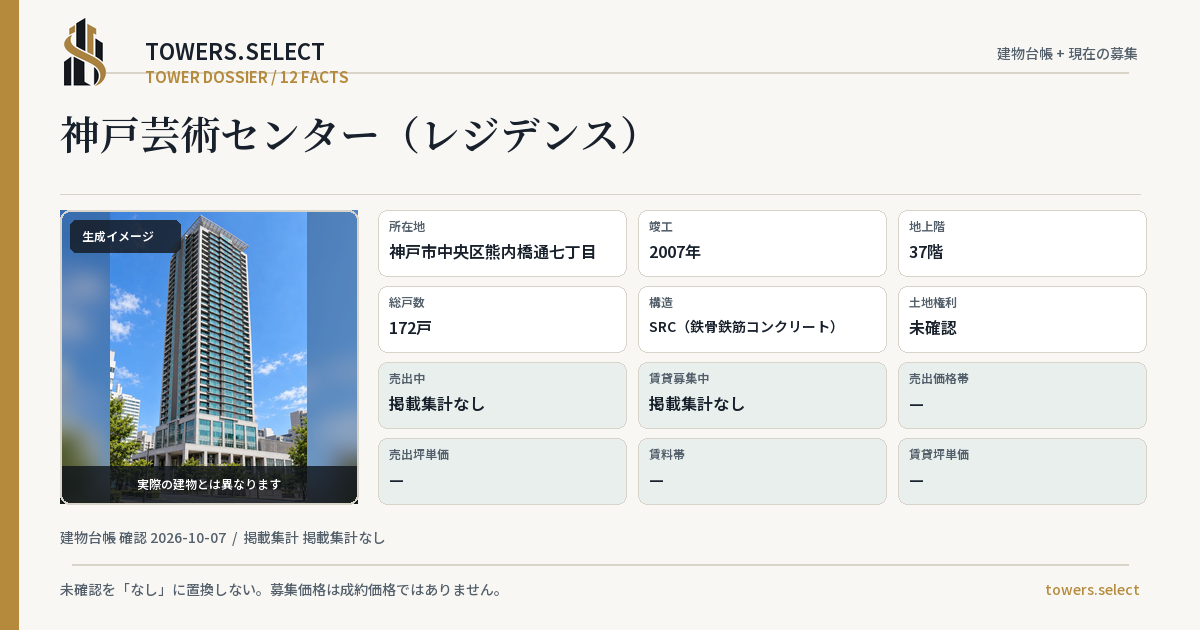Visit the towers.select link in the footer

coord(1092,590)
